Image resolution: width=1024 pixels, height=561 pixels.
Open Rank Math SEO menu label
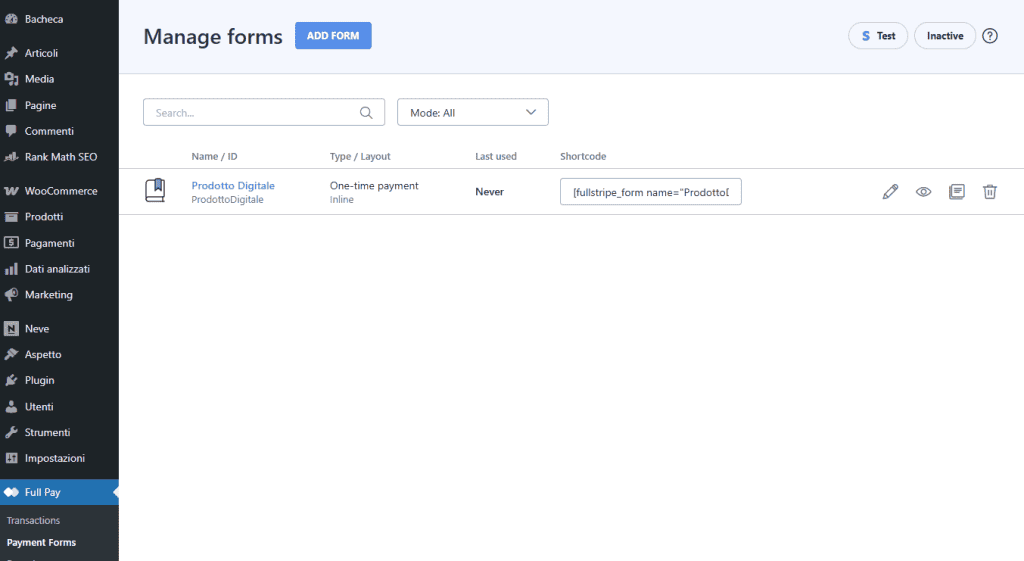click(x=61, y=157)
